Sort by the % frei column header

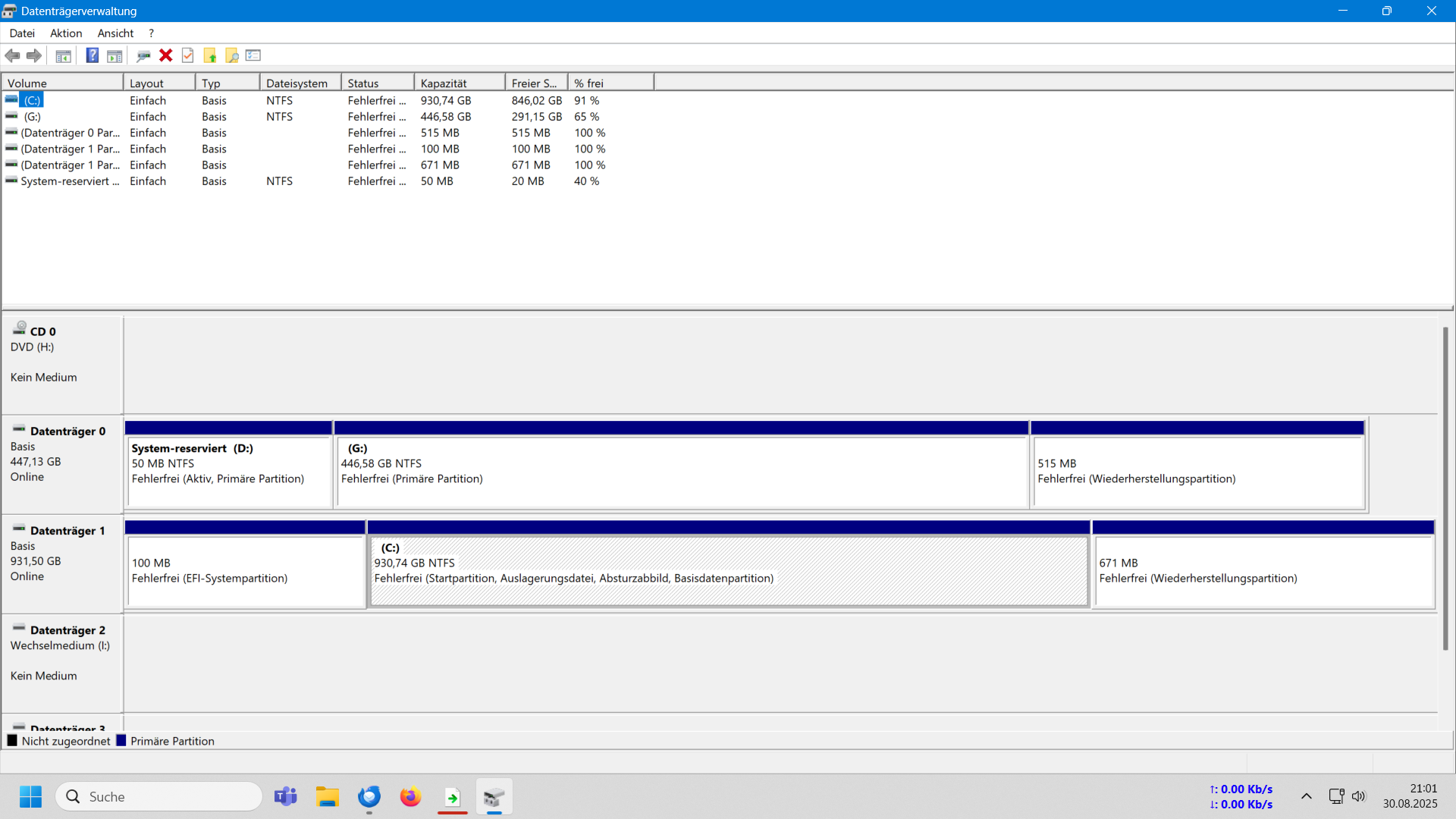(x=610, y=83)
